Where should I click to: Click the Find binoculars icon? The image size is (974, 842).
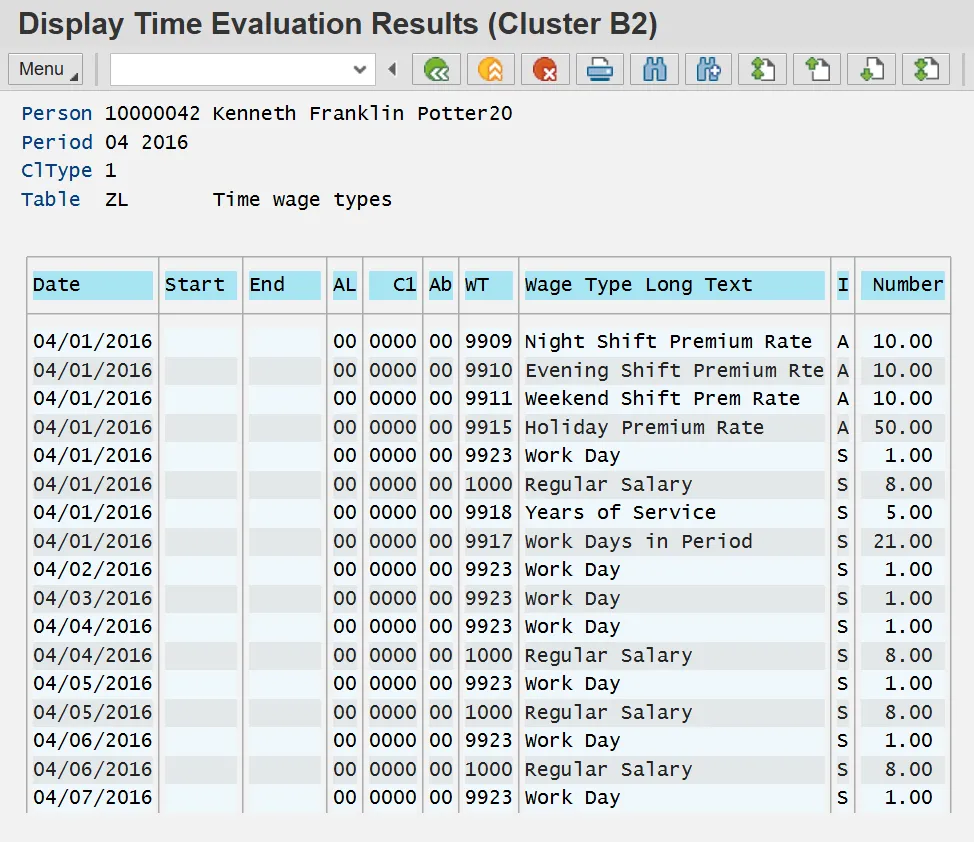pyautogui.click(x=655, y=69)
